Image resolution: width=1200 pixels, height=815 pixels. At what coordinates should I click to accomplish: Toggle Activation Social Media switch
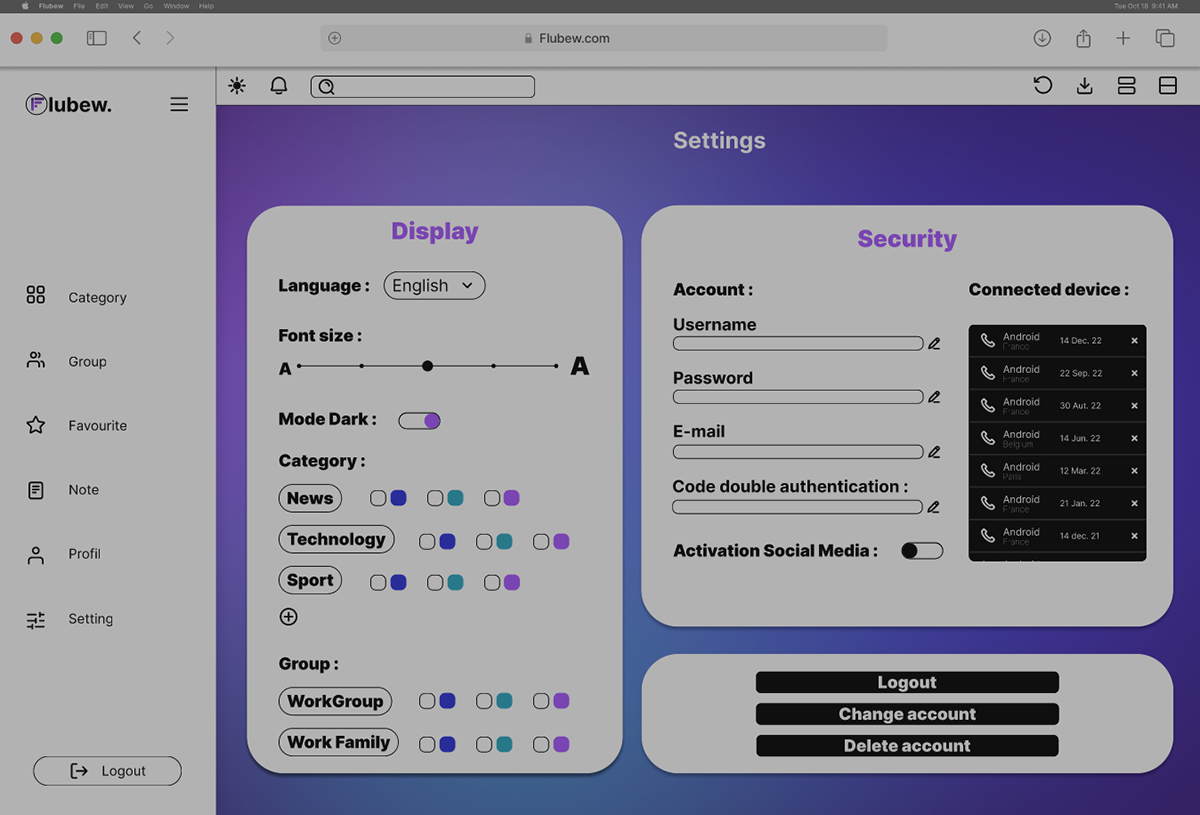coord(922,551)
